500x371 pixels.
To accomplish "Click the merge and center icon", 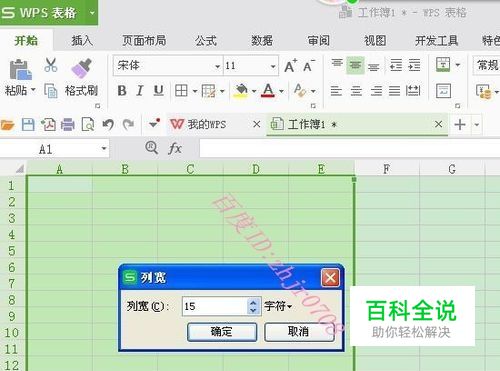I will [x=443, y=64].
